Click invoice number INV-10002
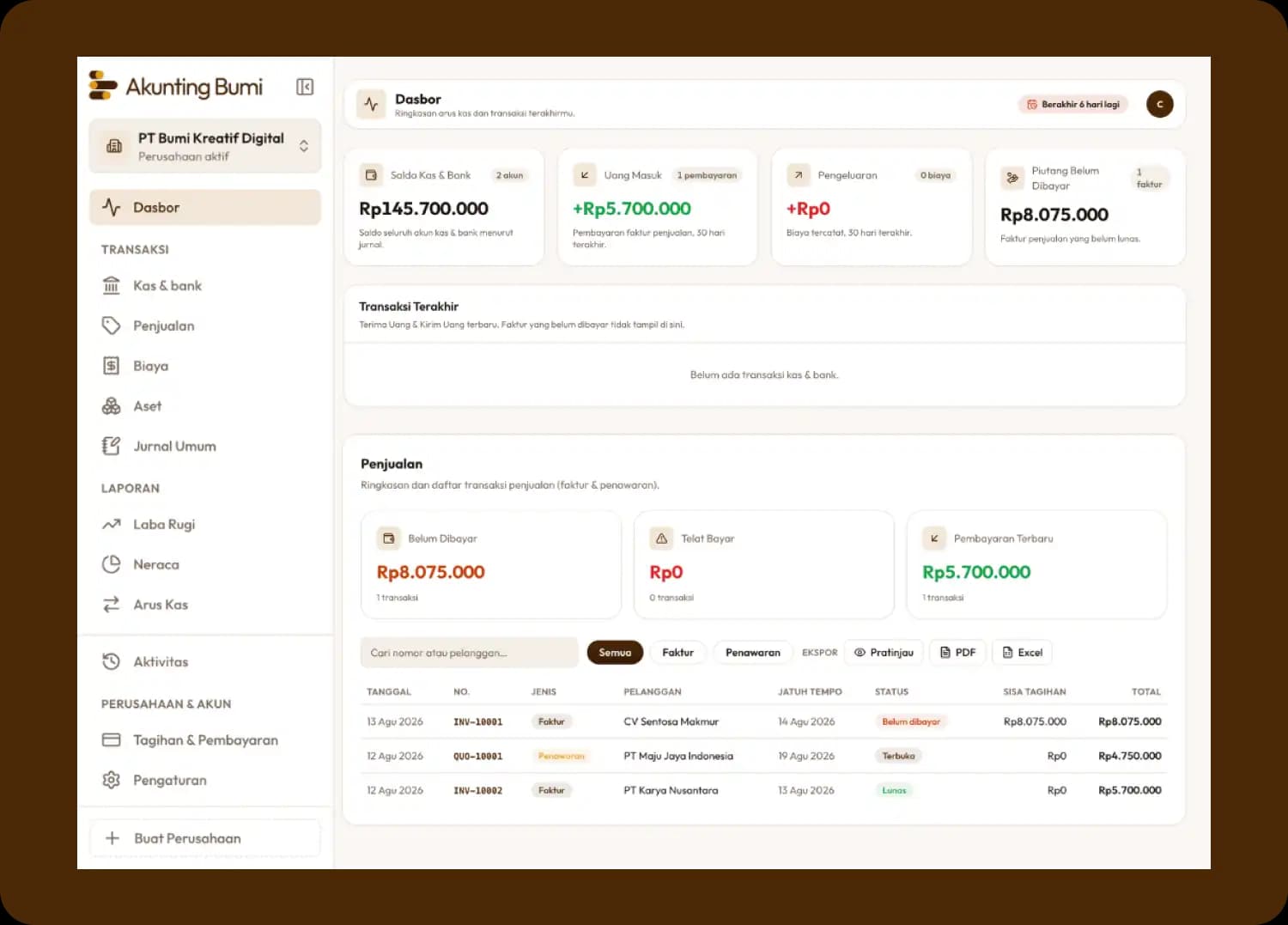Screen dimensions: 1288x925 [478, 791]
